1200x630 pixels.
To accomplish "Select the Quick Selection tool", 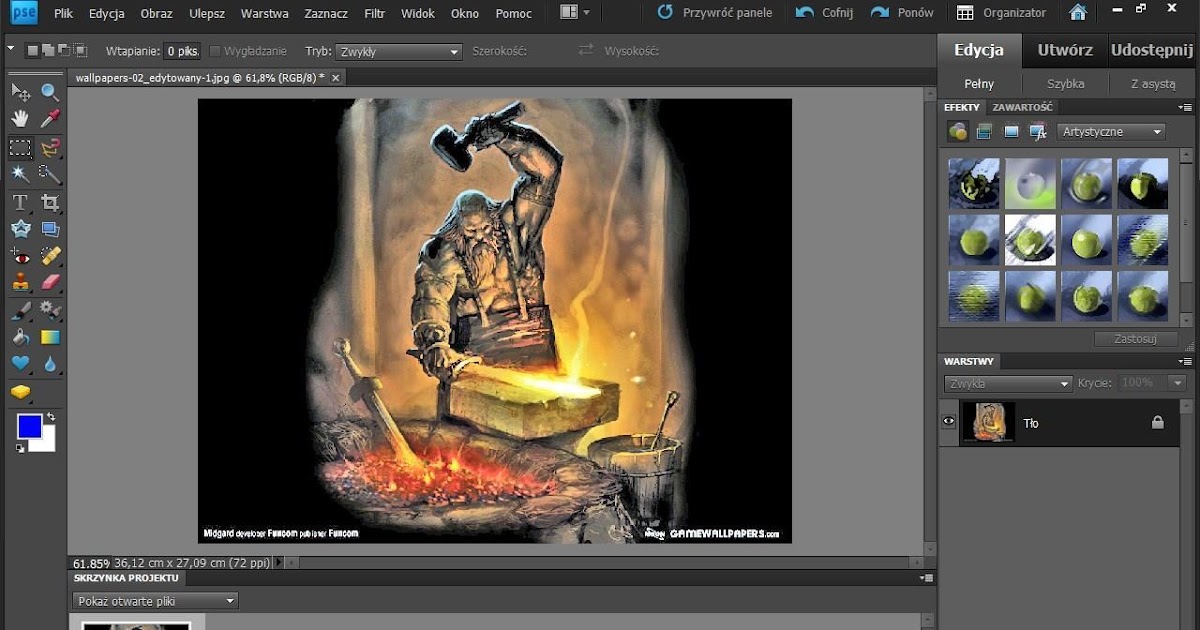I will coord(50,174).
